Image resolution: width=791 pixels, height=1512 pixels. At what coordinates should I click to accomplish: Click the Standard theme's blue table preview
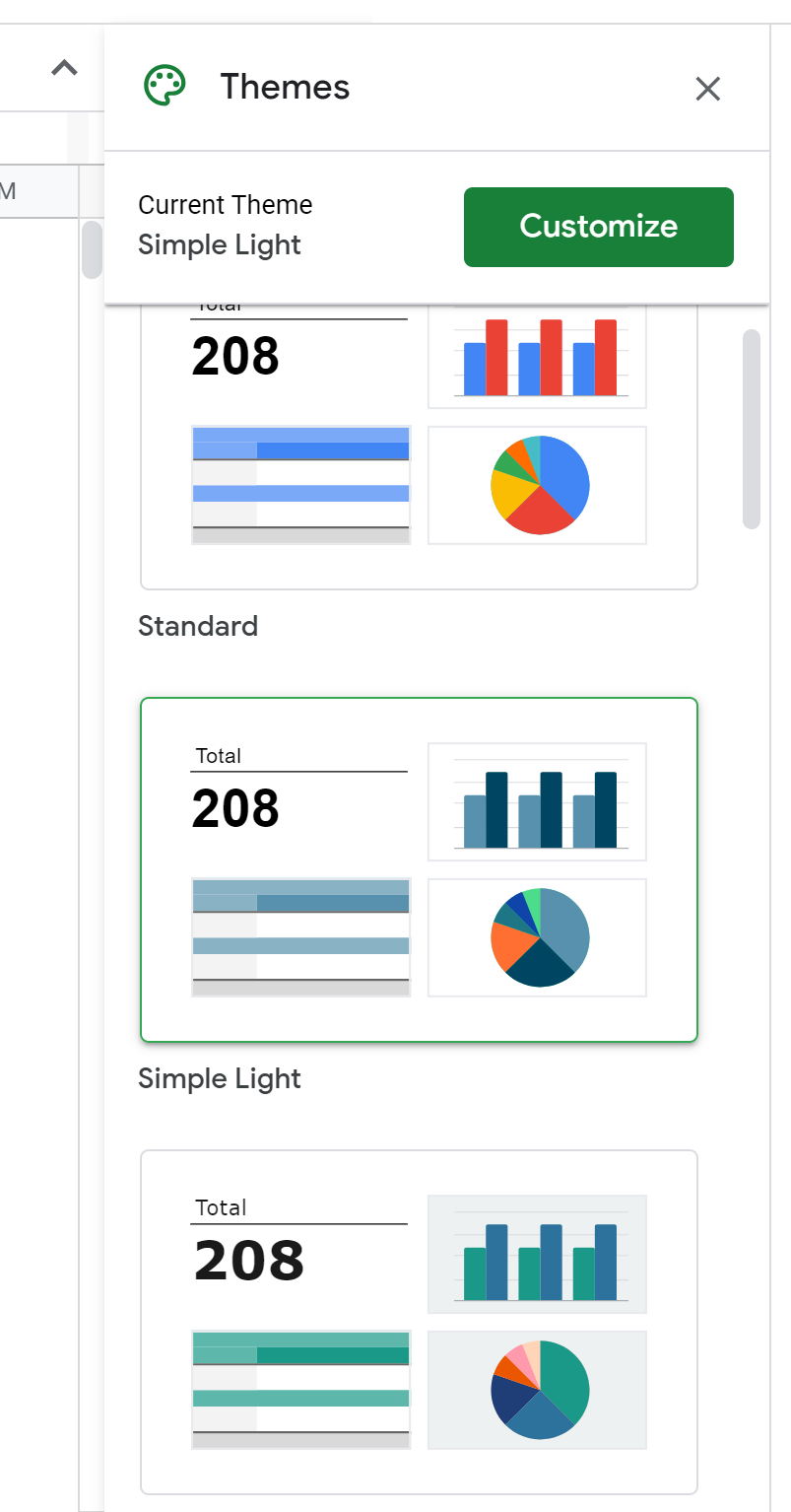[x=300, y=485]
